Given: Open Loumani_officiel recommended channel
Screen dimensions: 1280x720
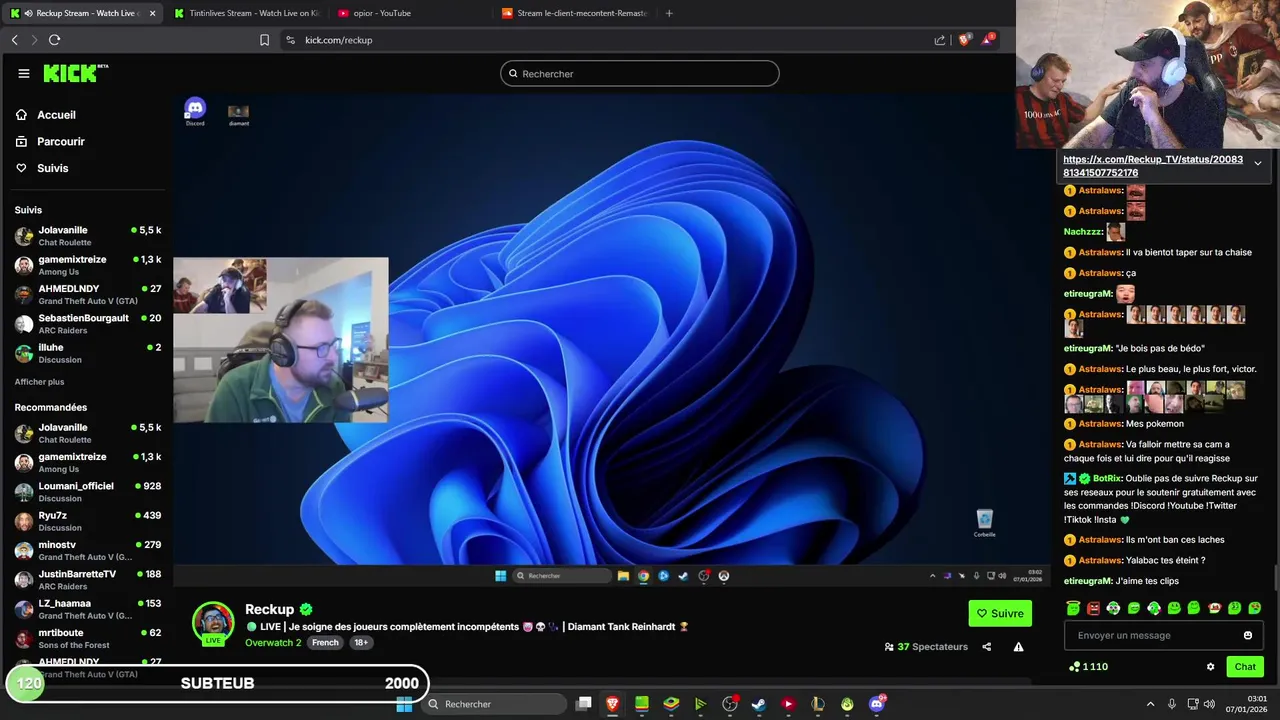Looking at the screenshot, I should pyautogui.click(x=88, y=492).
